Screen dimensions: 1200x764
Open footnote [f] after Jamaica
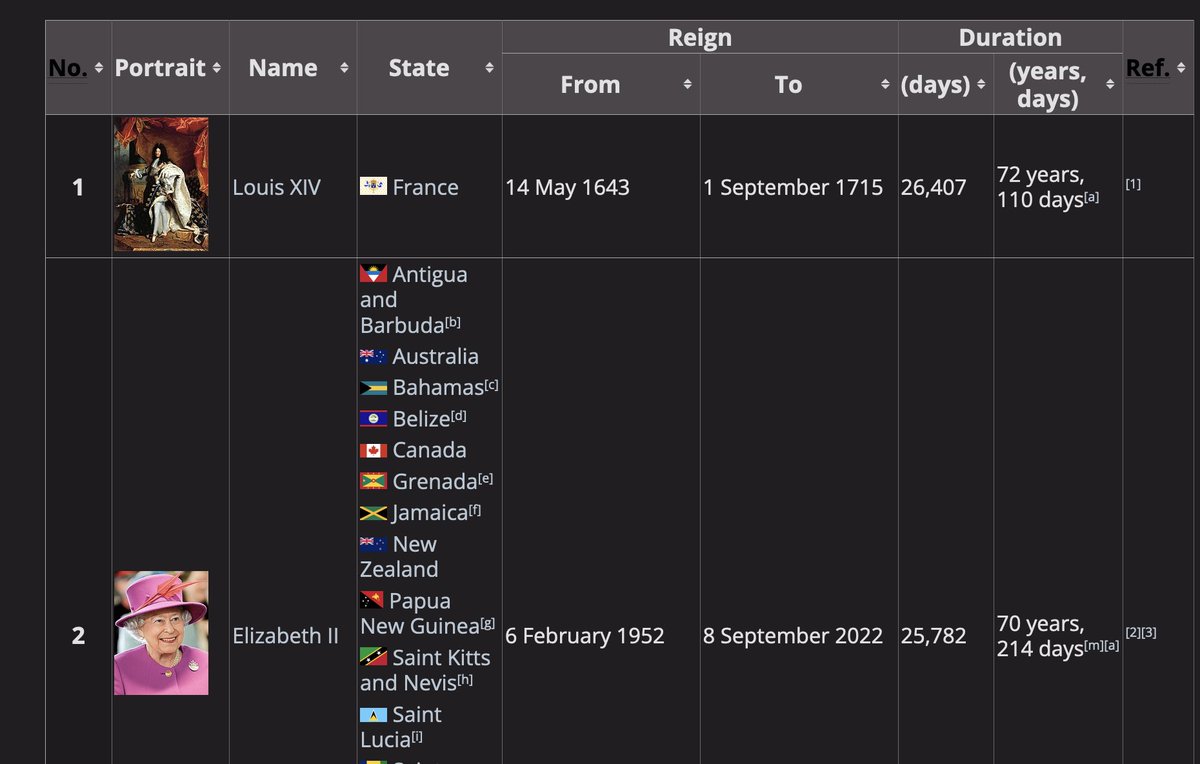(x=475, y=509)
